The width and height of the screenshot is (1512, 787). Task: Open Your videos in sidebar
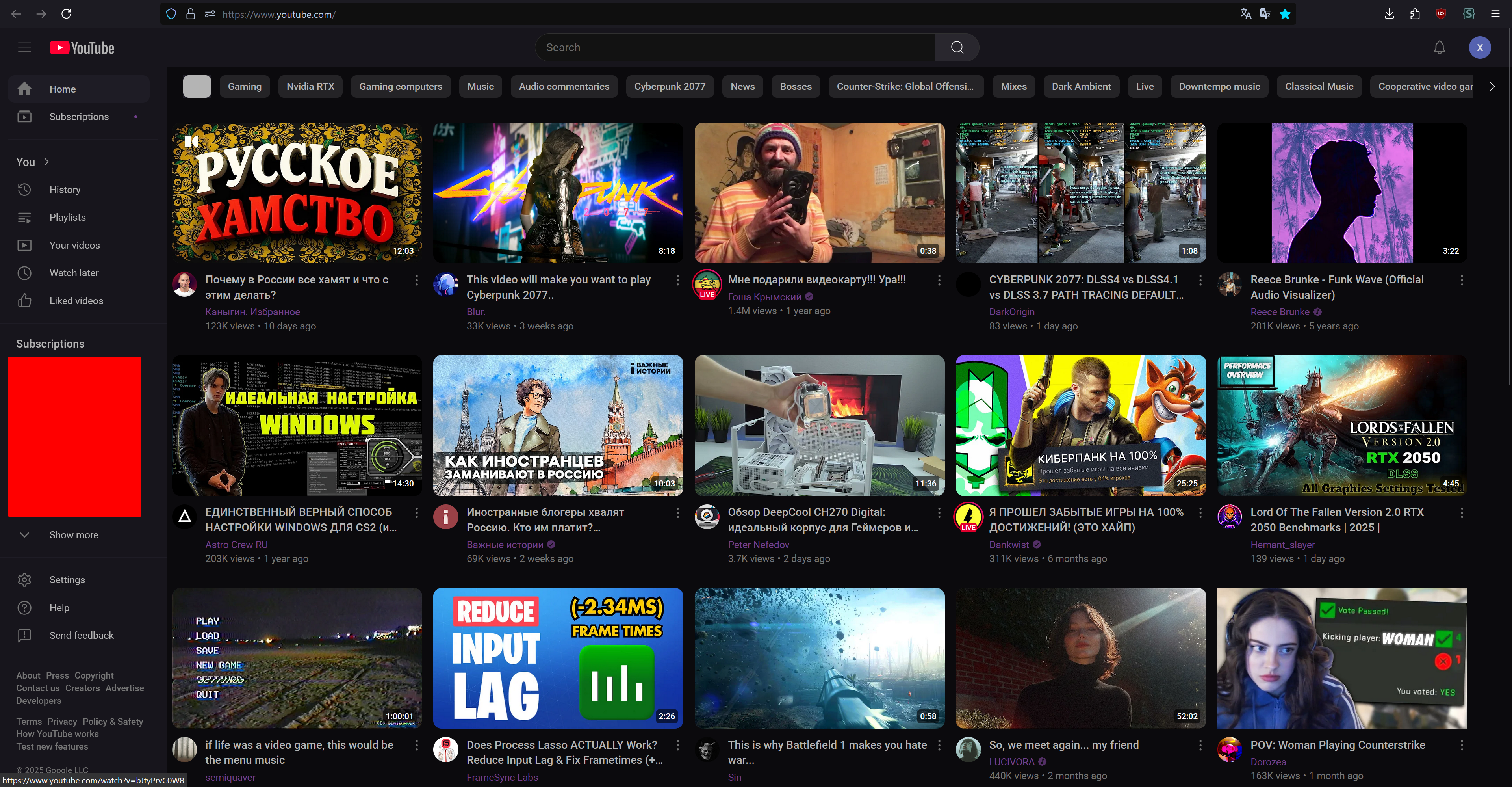click(79, 245)
